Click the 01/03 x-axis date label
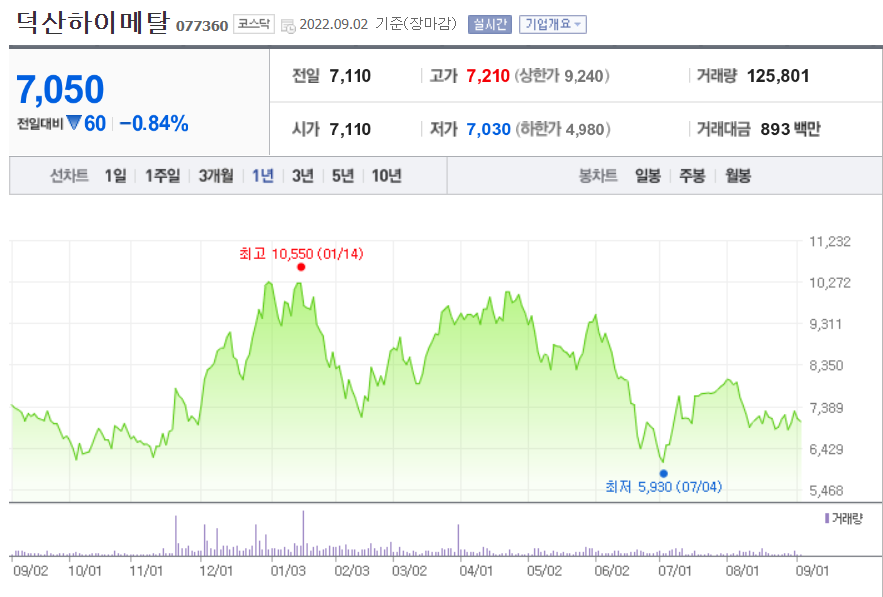Viewport: 883px width, 597px height. pos(288,571)
